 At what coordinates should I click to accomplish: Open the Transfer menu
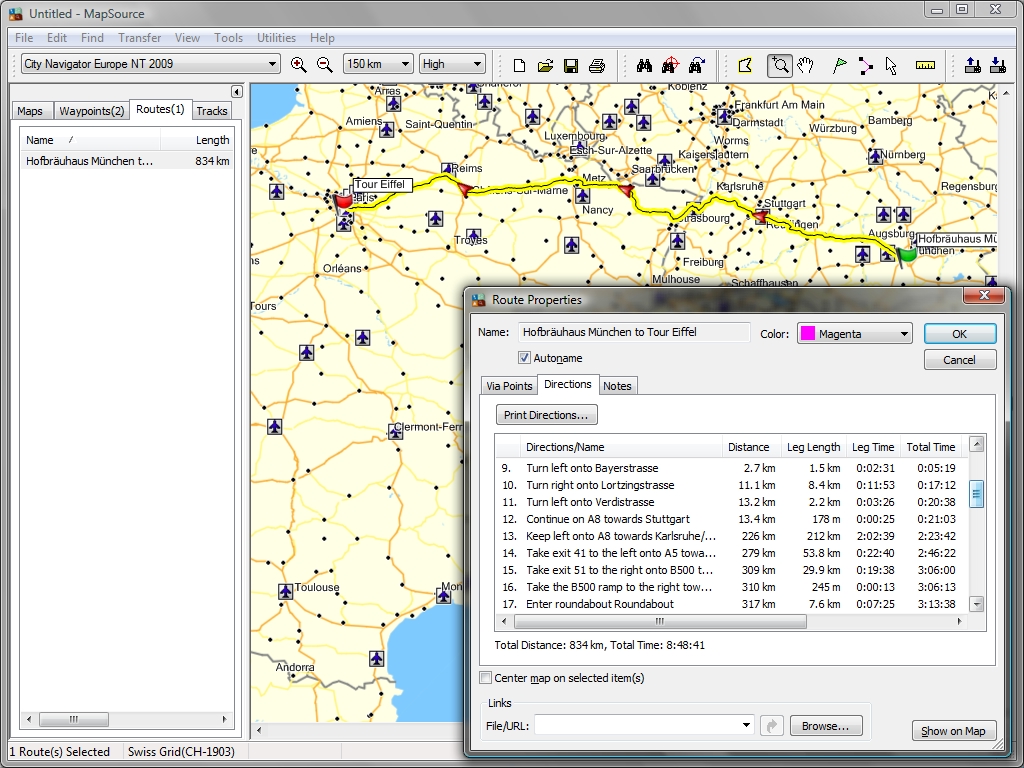coord(139,38)
